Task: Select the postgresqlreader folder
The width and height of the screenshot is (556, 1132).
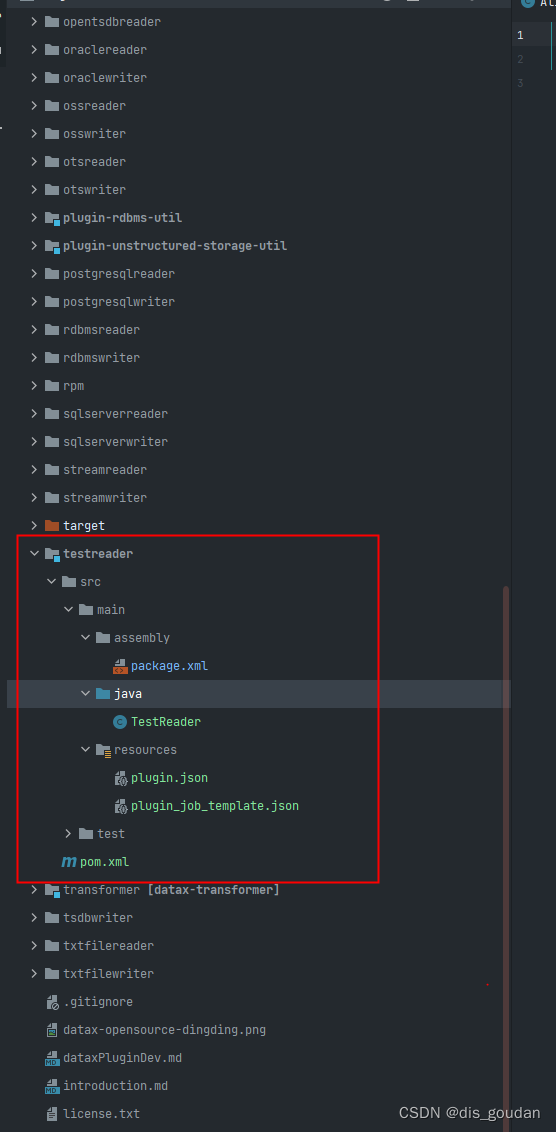Action: pos(119,274)
